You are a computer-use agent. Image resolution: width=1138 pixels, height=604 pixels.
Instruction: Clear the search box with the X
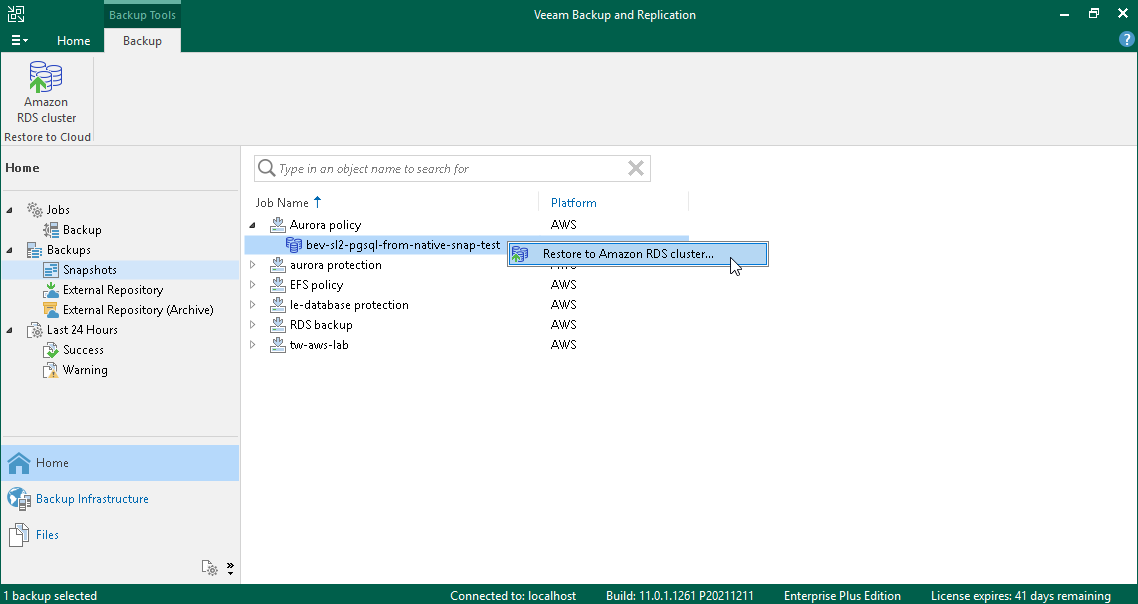(636, 168)
